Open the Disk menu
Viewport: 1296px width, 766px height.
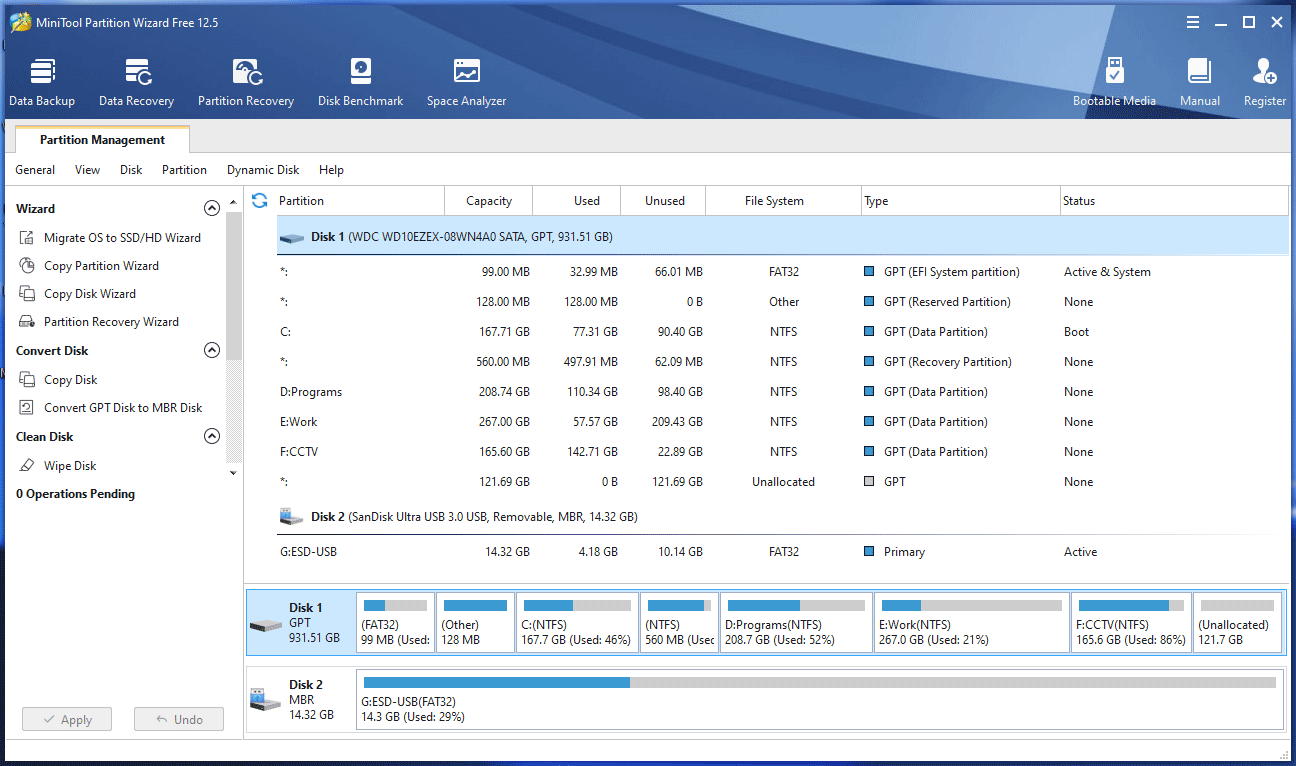131,170
